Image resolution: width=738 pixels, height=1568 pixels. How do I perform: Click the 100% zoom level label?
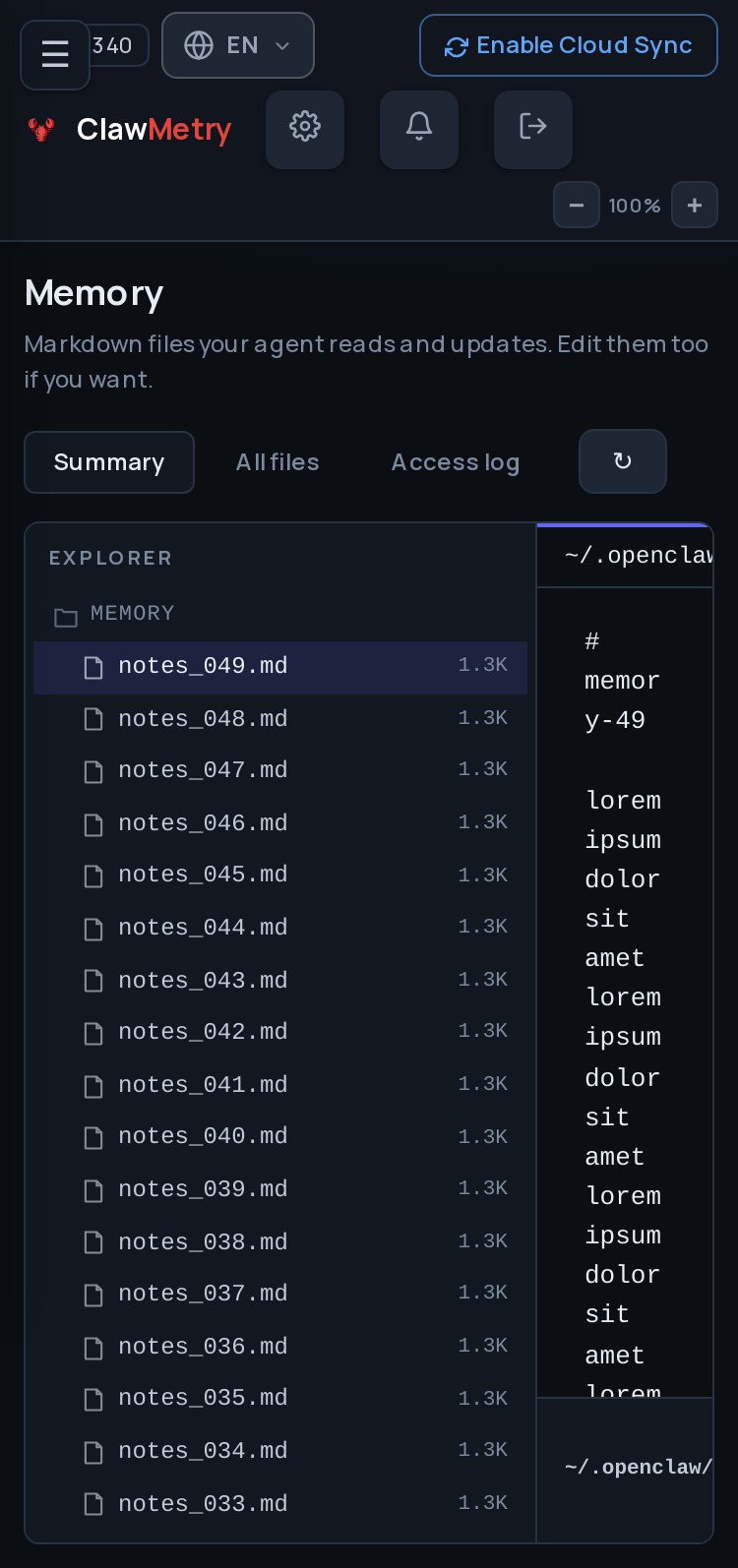click(x=635, y=206)
